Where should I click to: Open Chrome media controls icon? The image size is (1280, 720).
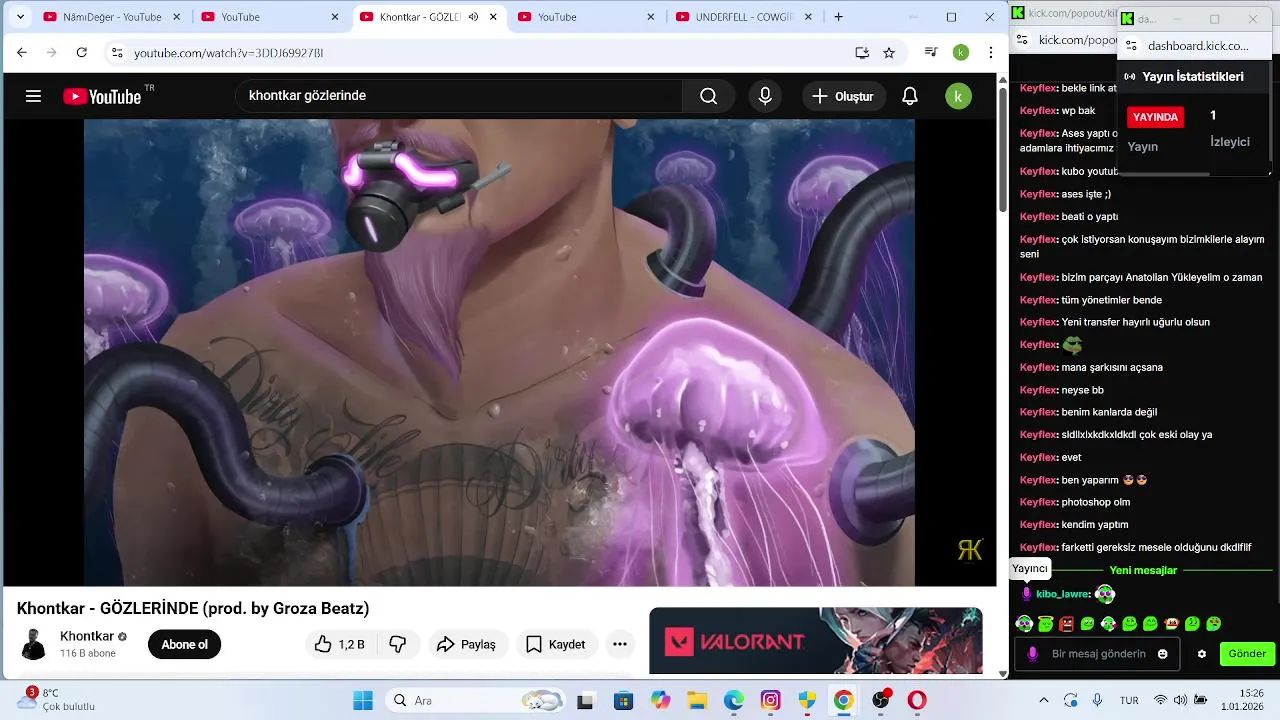931,52
